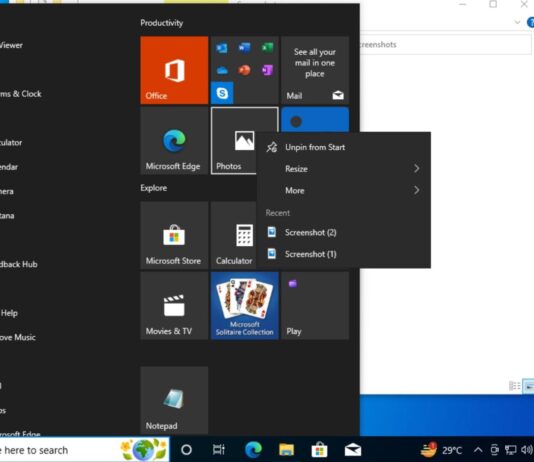Open Microsoft Store from taskbar
Viewport: 534px width, 462px height.
pyautogui.click(x=319, y=450)
